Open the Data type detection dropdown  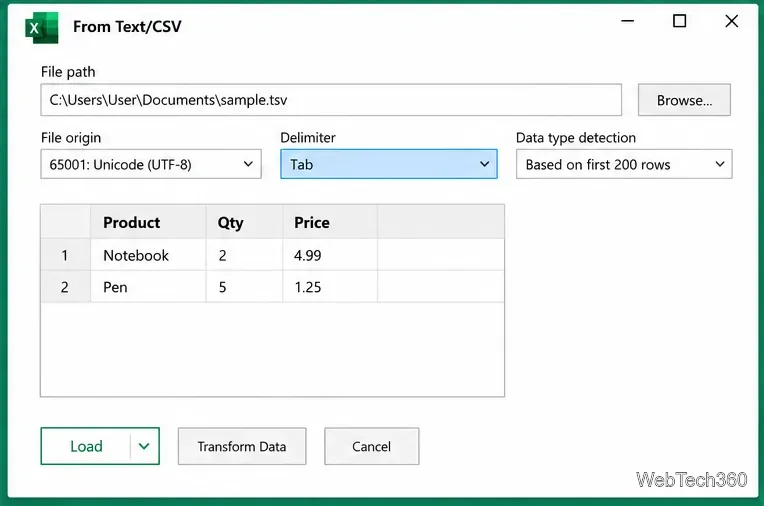pyautogui.click(x=624, y=164)
